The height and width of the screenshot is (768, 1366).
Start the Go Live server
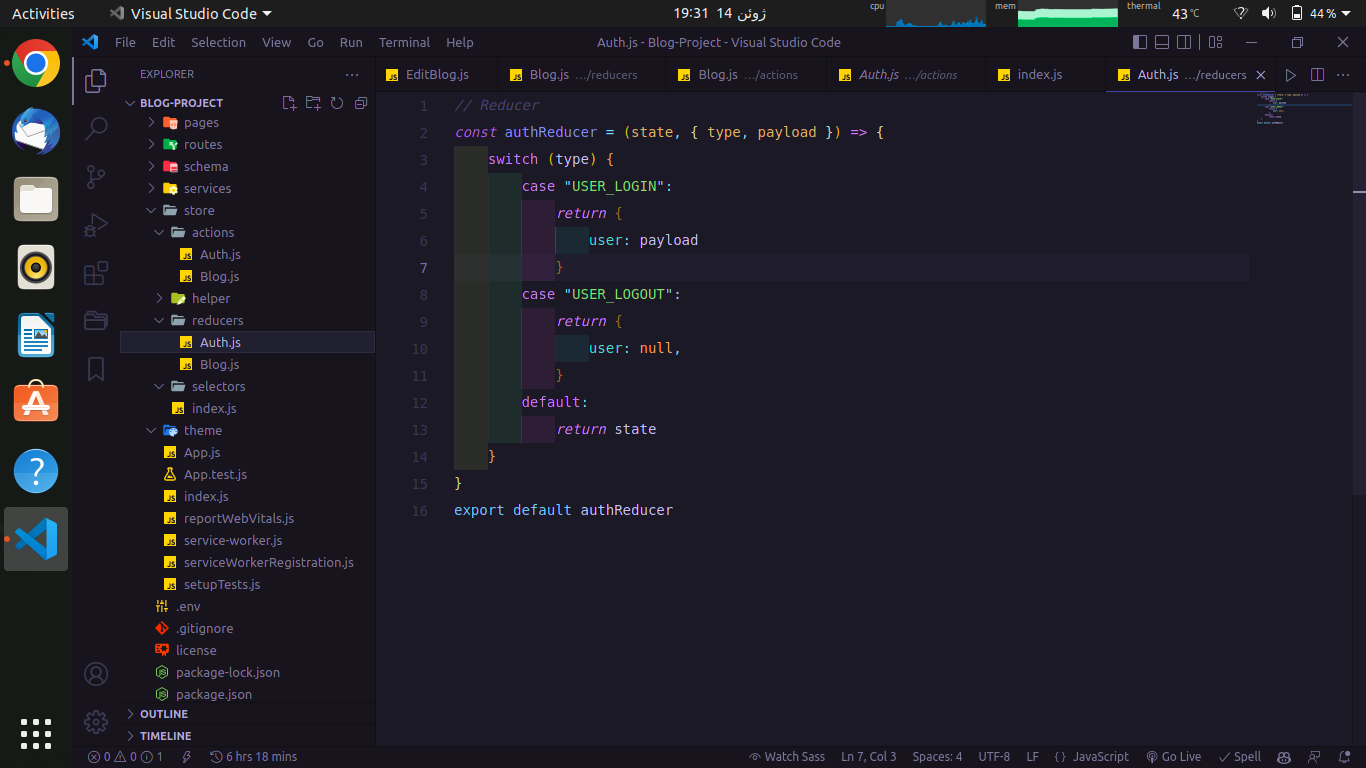click(x=1174, y=757)
